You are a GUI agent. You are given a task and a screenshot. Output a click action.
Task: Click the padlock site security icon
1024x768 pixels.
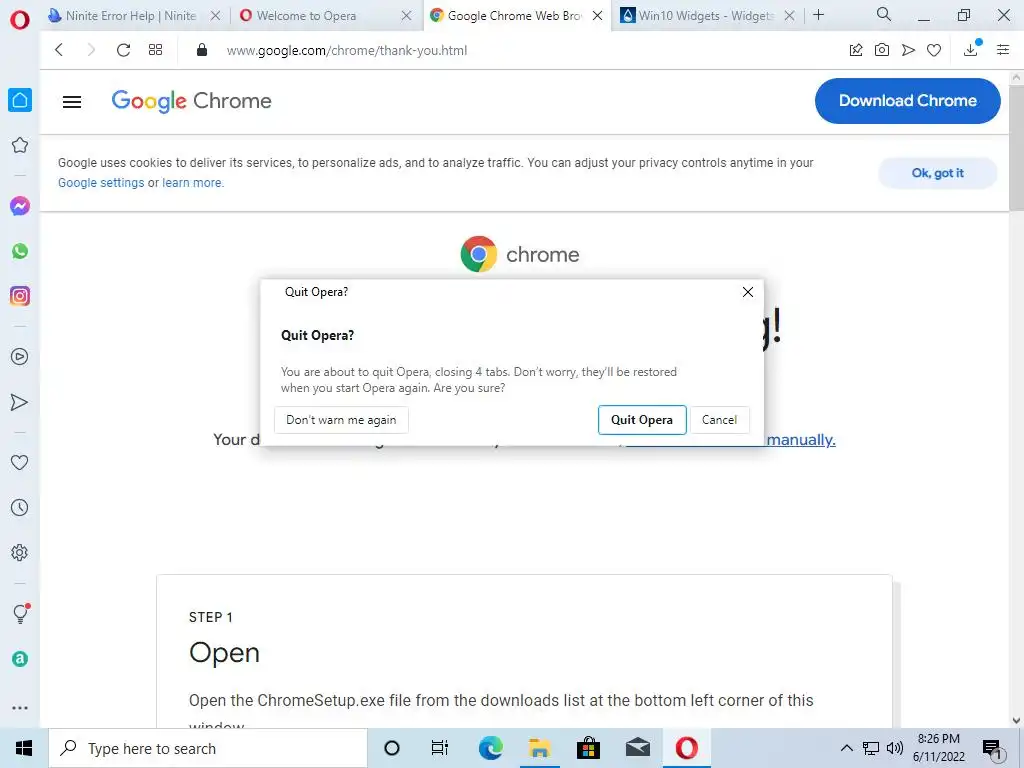[202, 50]
